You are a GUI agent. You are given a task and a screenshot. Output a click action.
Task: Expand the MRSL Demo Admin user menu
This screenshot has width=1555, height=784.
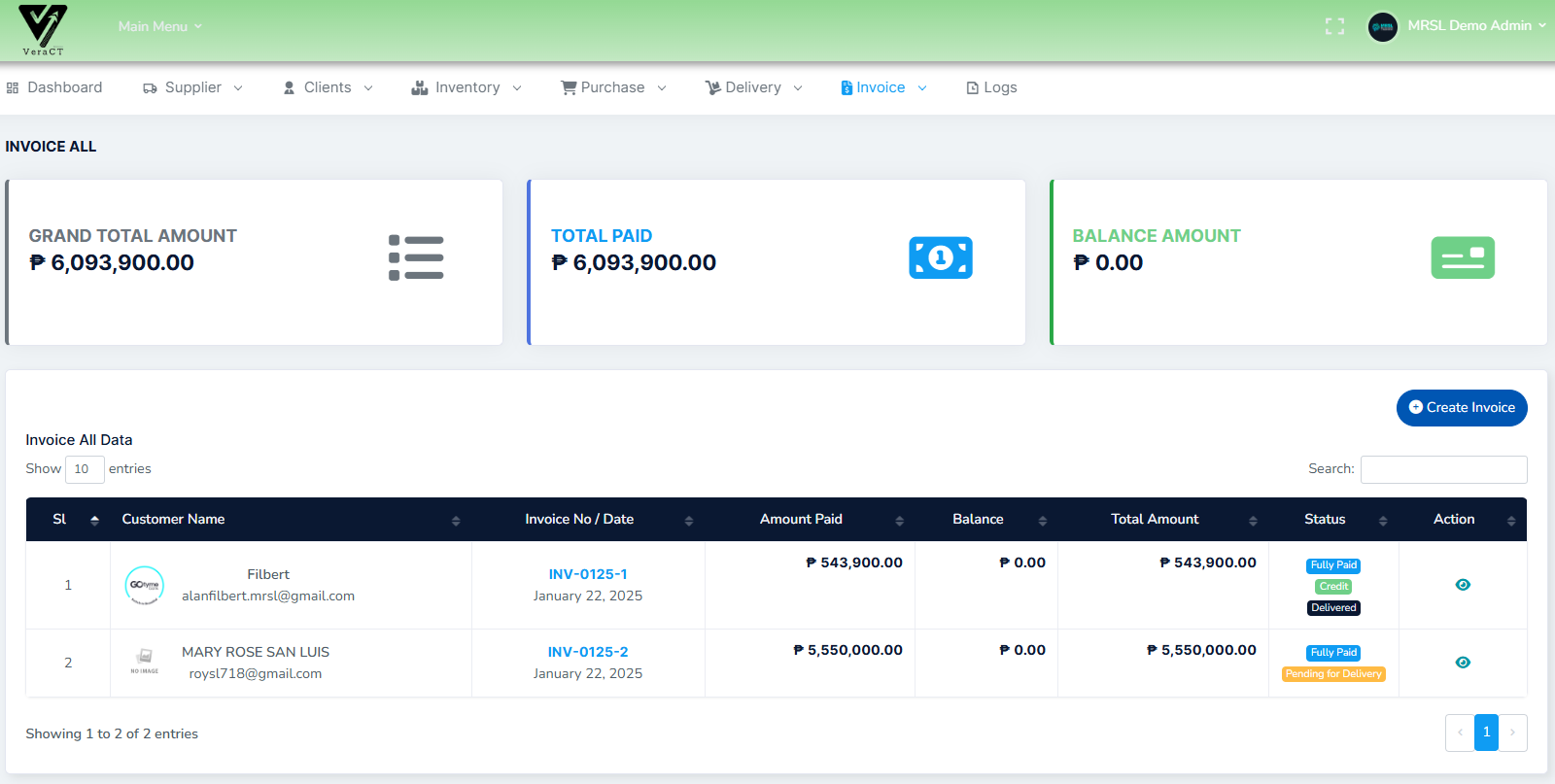click(x=1476, y=26)
